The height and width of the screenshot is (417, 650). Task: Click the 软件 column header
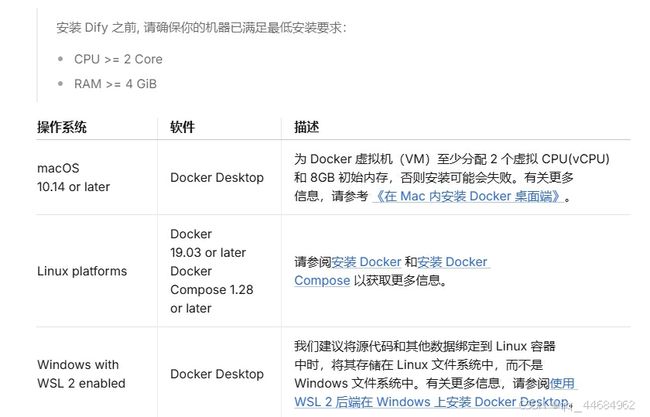(x=182, y=127)
